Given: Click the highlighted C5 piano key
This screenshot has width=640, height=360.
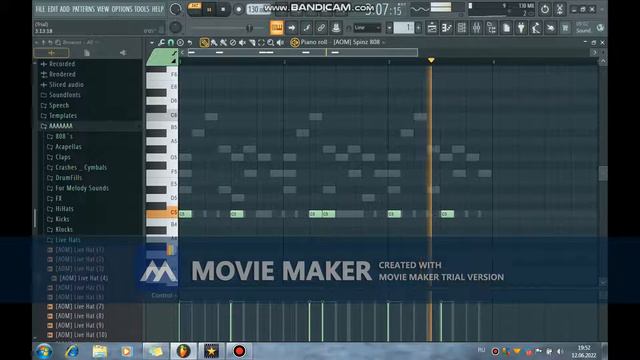Looking at the screenshot, I should pyautogui.click(x=162, y=213).
